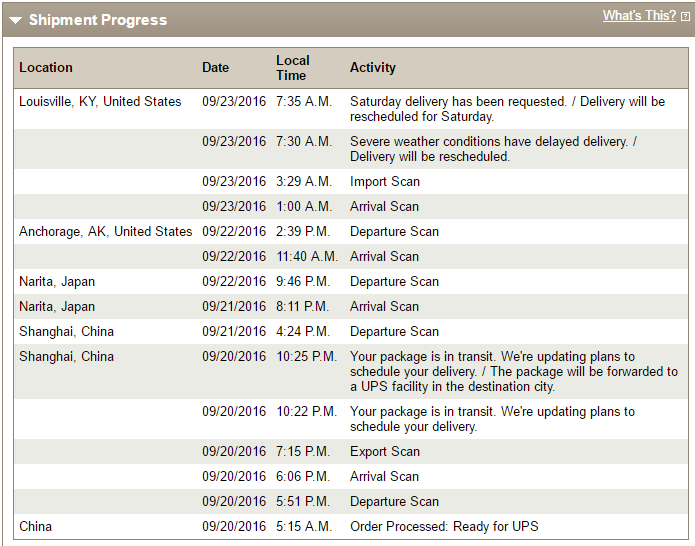Click the Export Scan activity entry

click(x=385, y=452)
